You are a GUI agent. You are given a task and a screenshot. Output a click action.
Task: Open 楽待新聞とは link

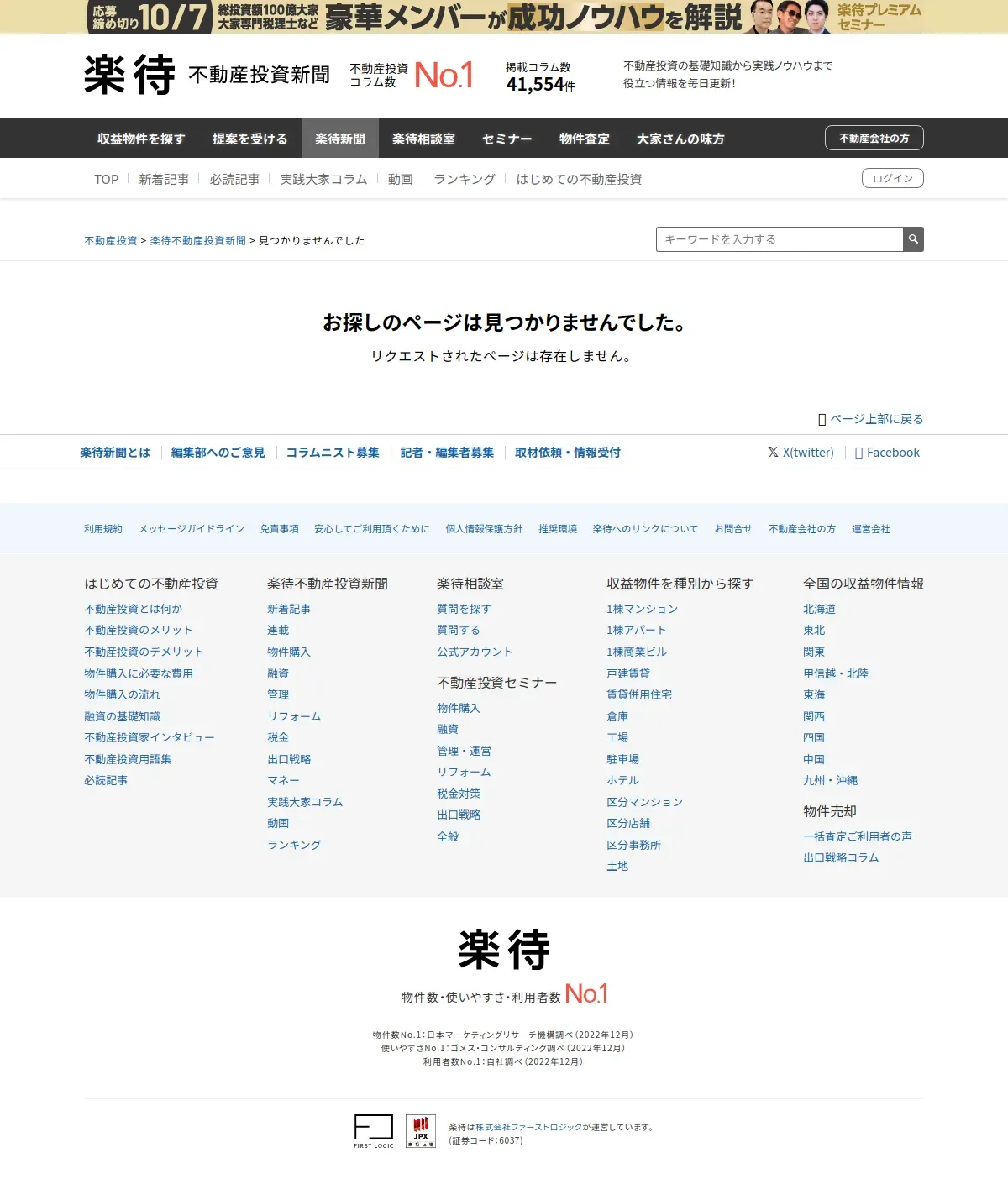[115, 453]
